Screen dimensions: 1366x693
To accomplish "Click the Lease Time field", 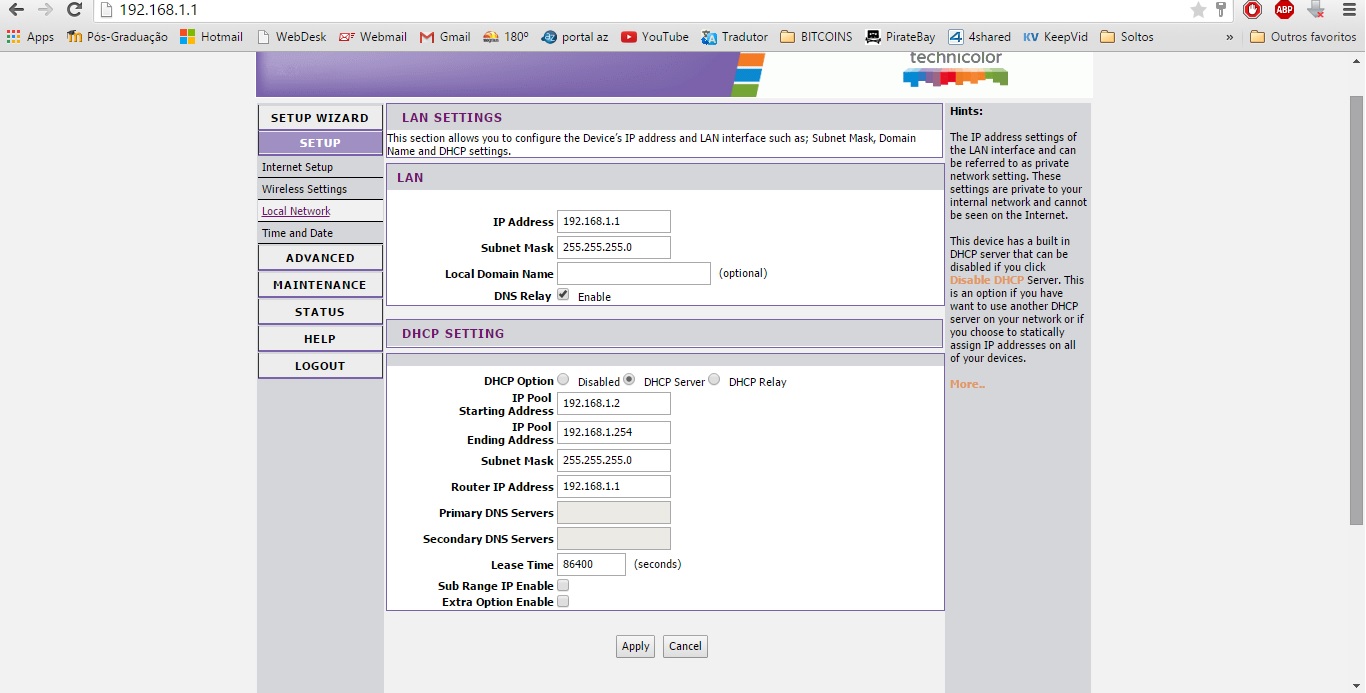I will (591, 564).
